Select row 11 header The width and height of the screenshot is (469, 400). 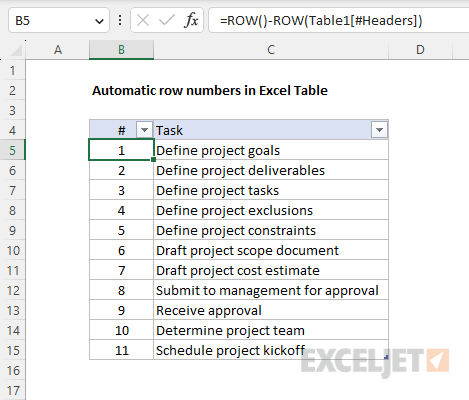[x=13, y=270]
